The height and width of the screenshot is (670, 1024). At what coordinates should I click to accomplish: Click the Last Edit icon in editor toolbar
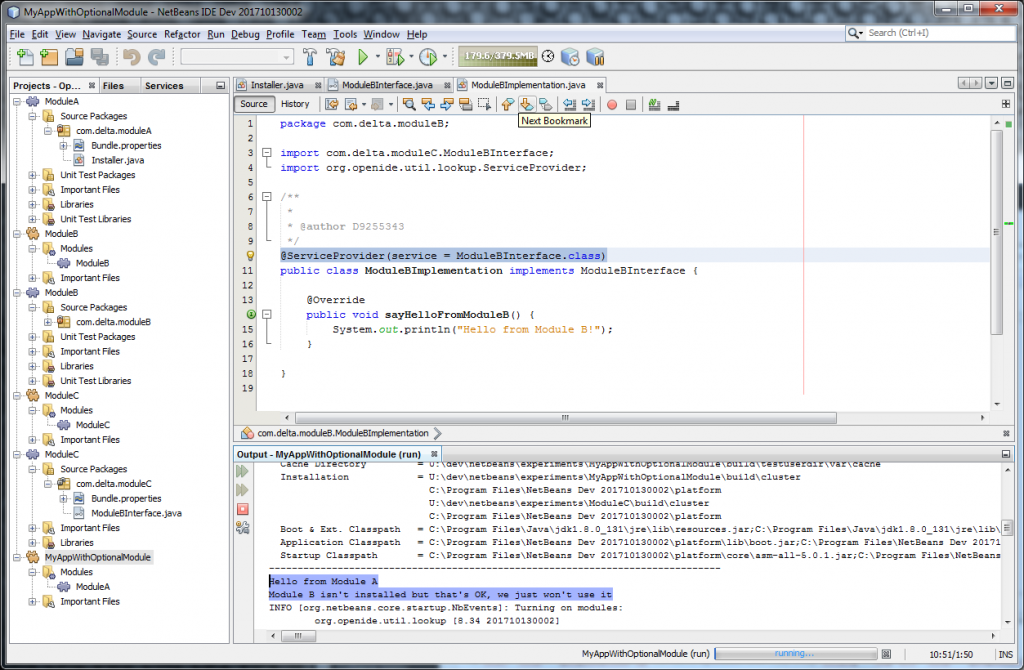pos(332,104)
